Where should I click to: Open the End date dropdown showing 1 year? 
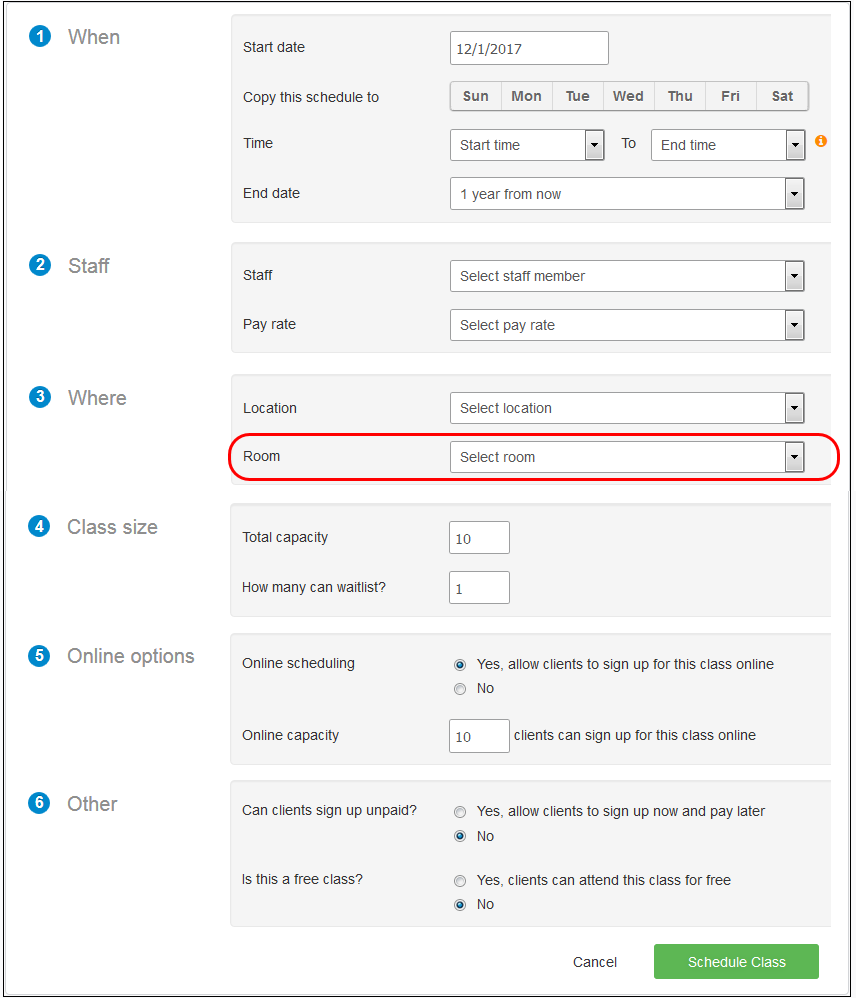794,193
